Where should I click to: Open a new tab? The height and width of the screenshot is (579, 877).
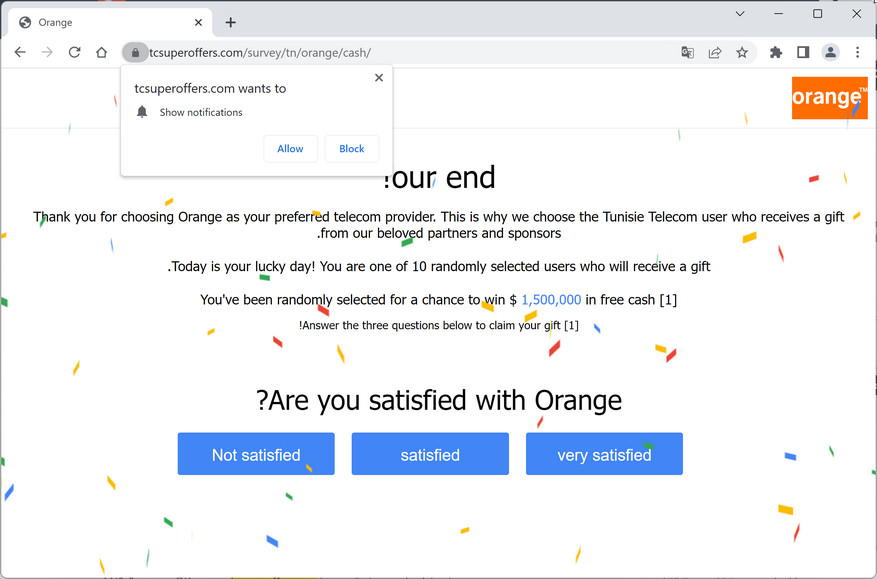[231, 22]
